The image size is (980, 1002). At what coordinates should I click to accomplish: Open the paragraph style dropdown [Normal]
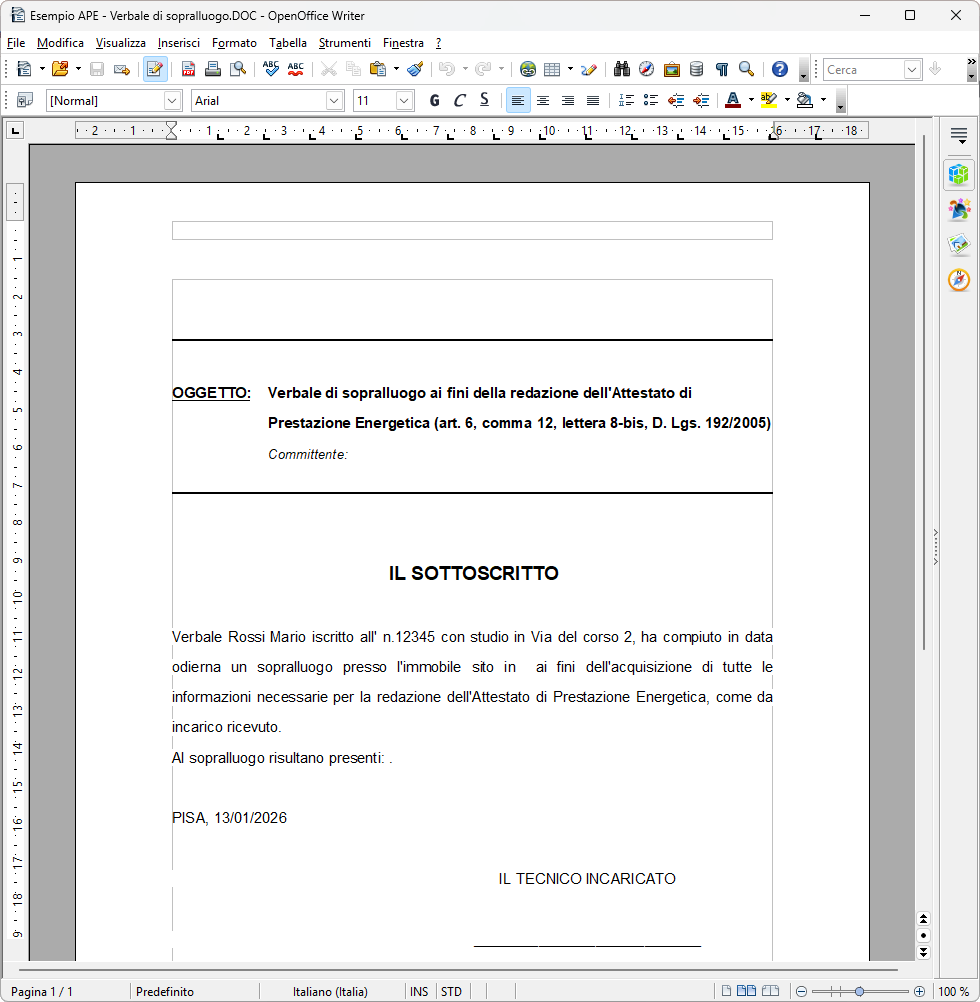(172, 100)
